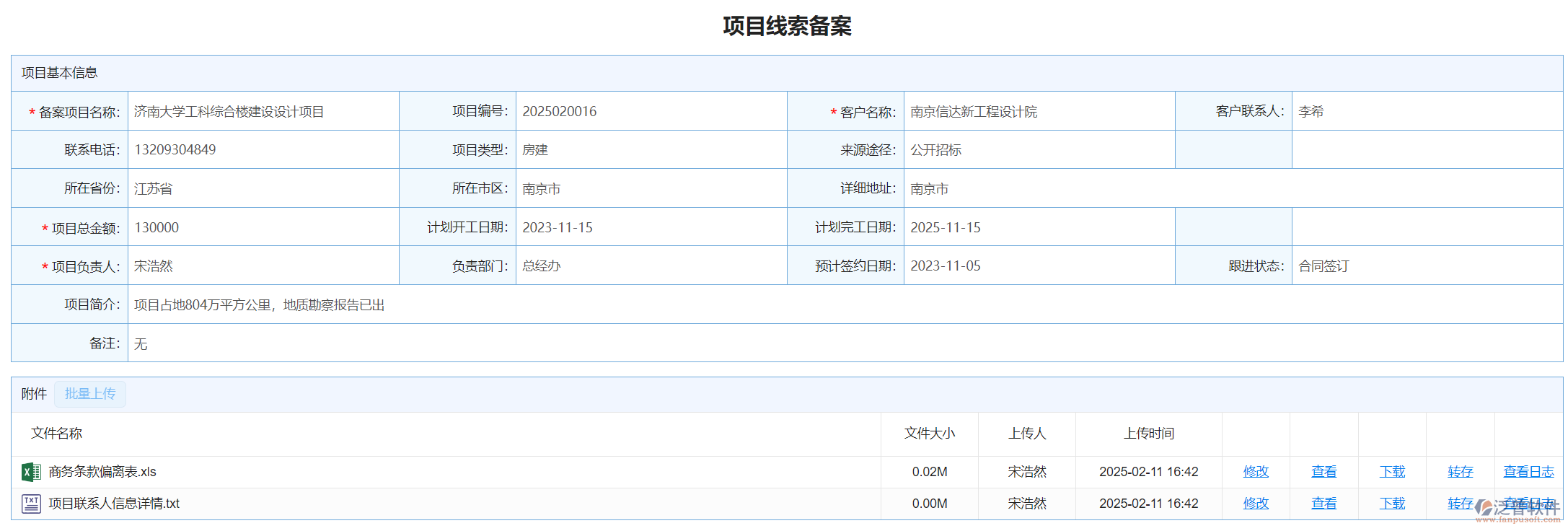Click the 计划开工日期 date field

(x=651, y=228)
